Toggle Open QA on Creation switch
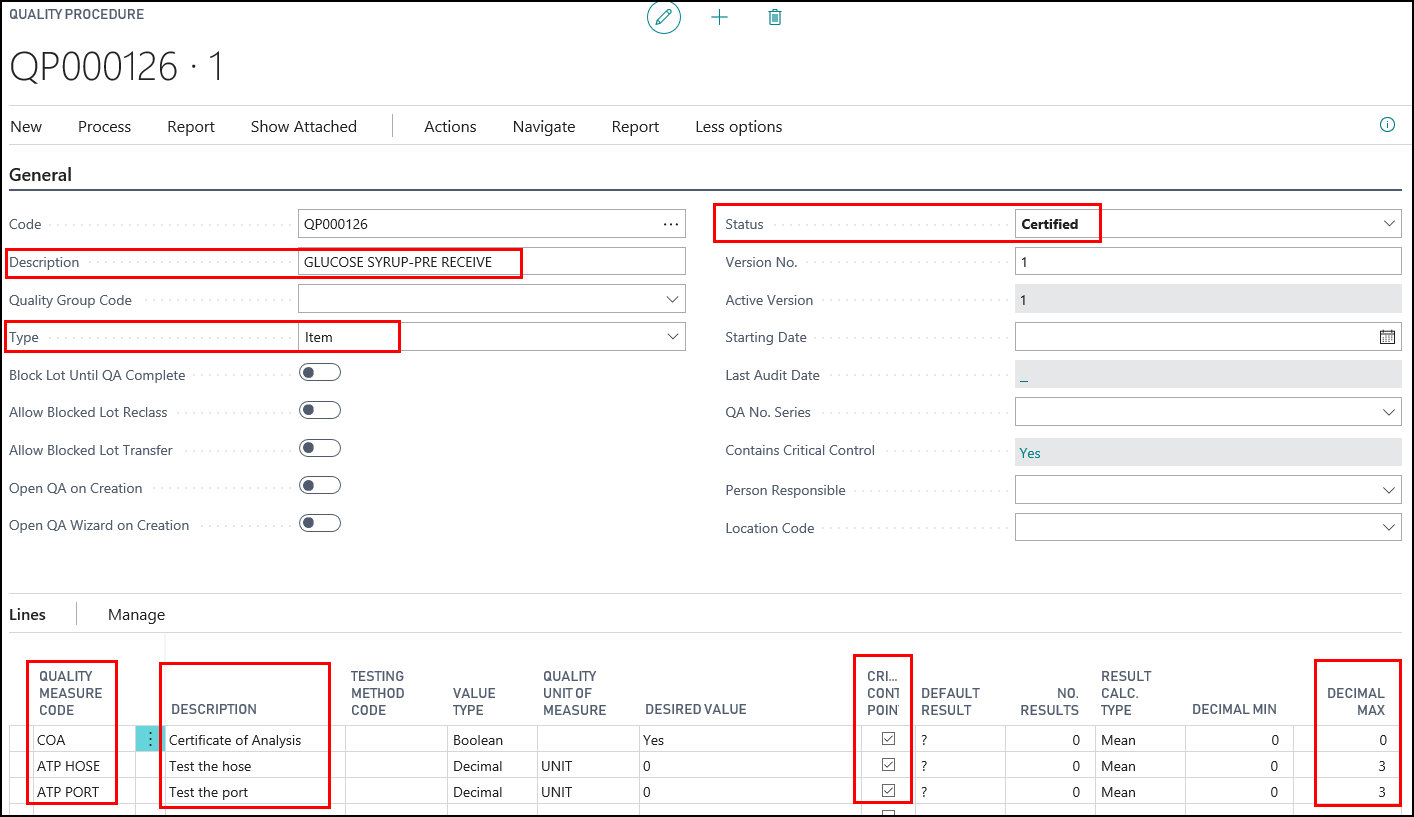 [320, 486]
